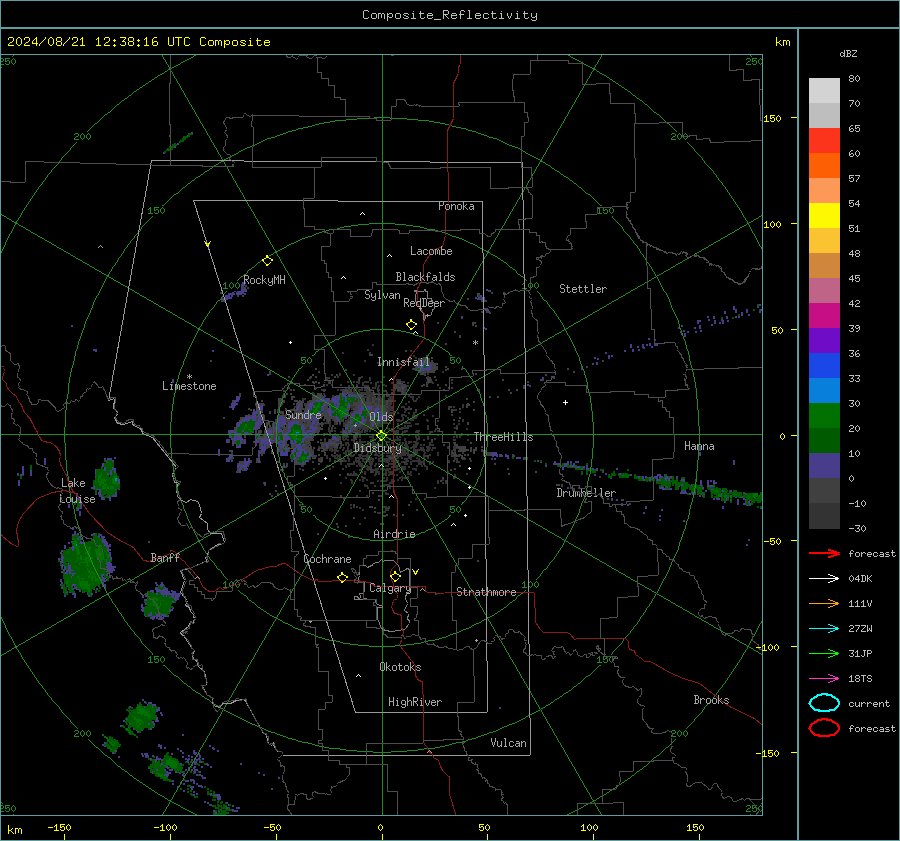The width and height of the screenshot is (900, 841).
Task: Click the green 31JP arrow icon
Action: tap(824, 653)
